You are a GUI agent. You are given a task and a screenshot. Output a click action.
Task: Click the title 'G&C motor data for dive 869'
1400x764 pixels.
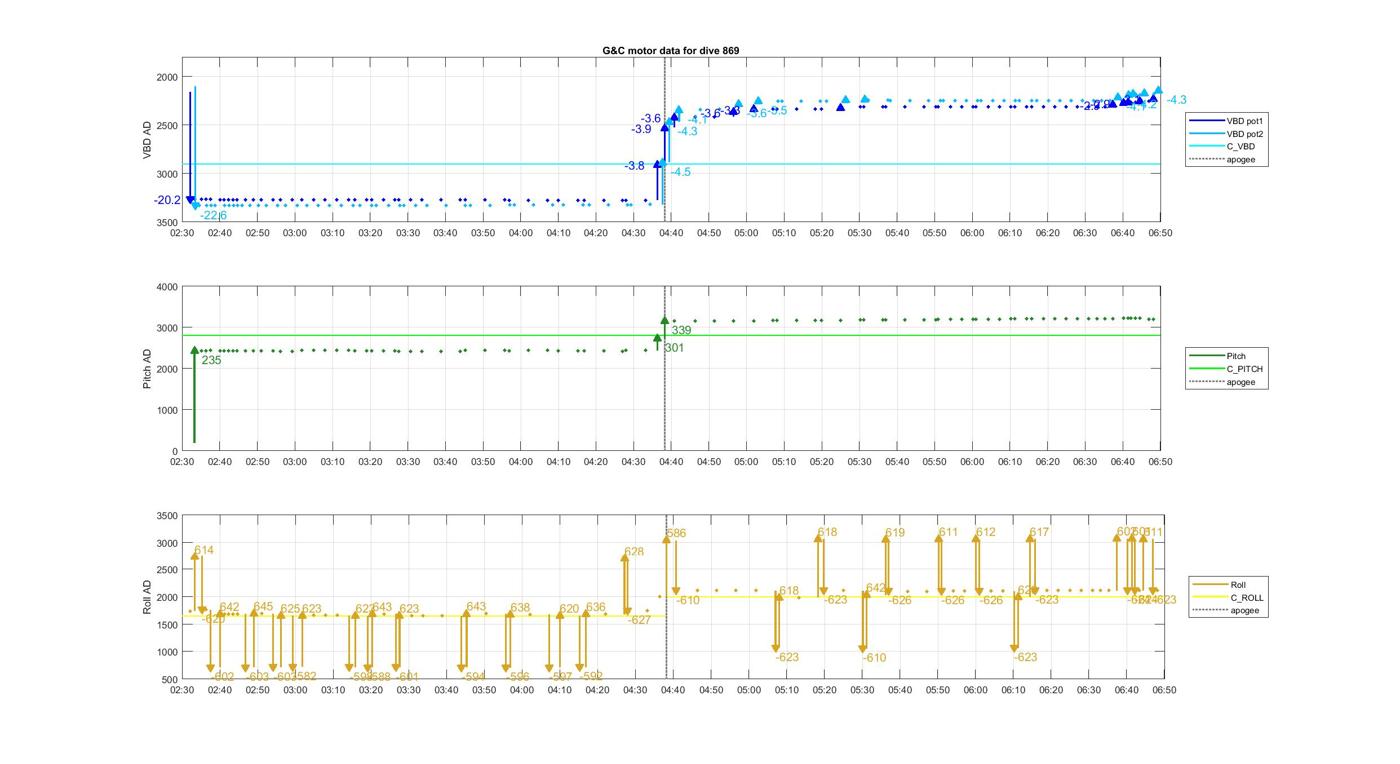(x=671, y=50)
